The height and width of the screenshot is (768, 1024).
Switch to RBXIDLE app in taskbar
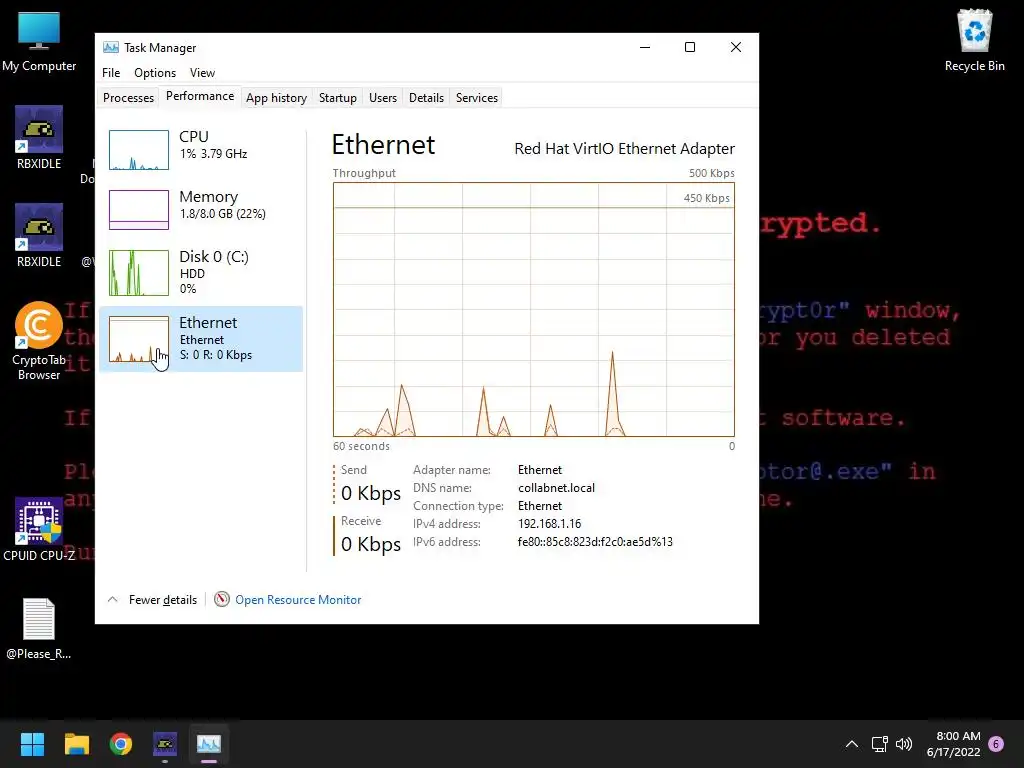(x=165, y=744)
